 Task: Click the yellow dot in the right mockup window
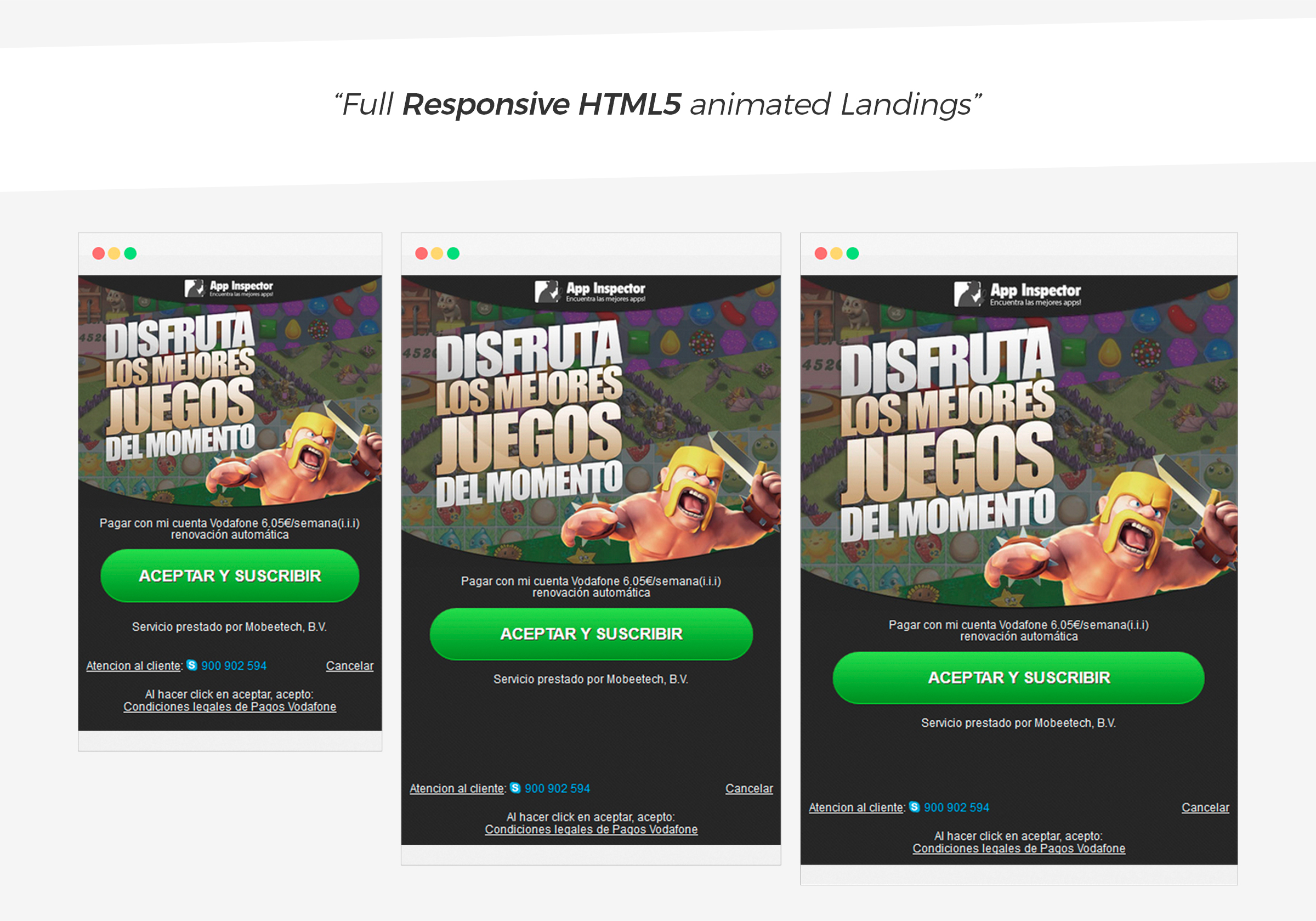(836, 253)
